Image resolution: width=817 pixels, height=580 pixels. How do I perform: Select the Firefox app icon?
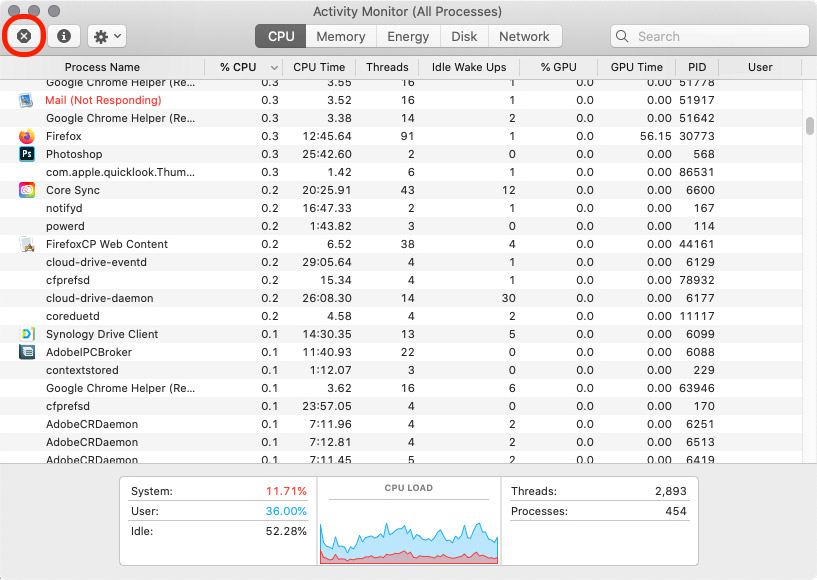[27, 136]
